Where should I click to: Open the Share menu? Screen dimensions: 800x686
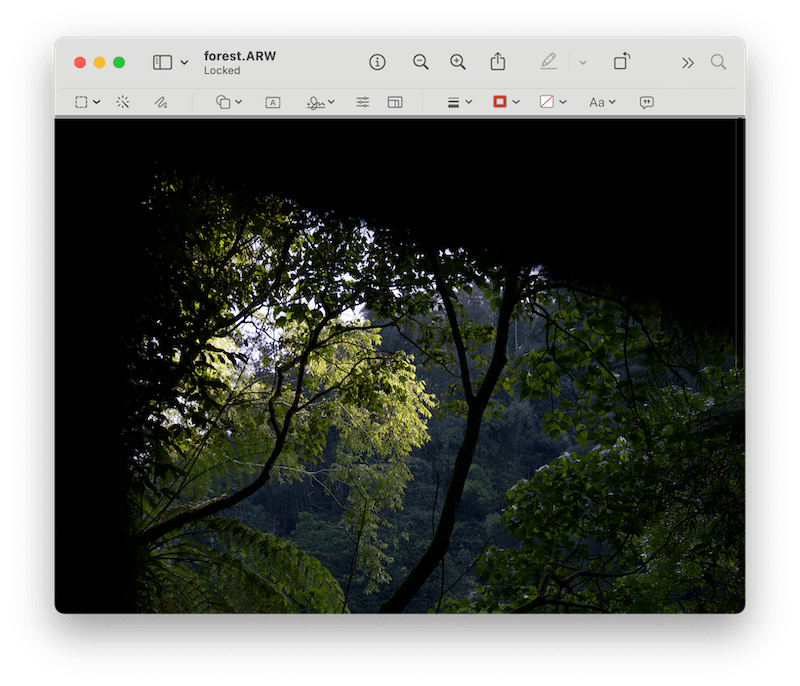coord(498,61)
